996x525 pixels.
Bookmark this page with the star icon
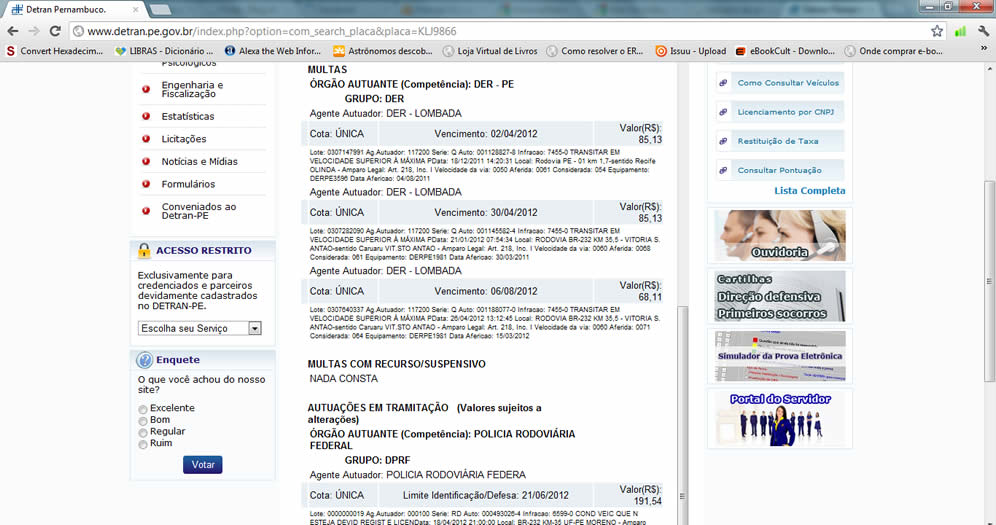[937, 31]
